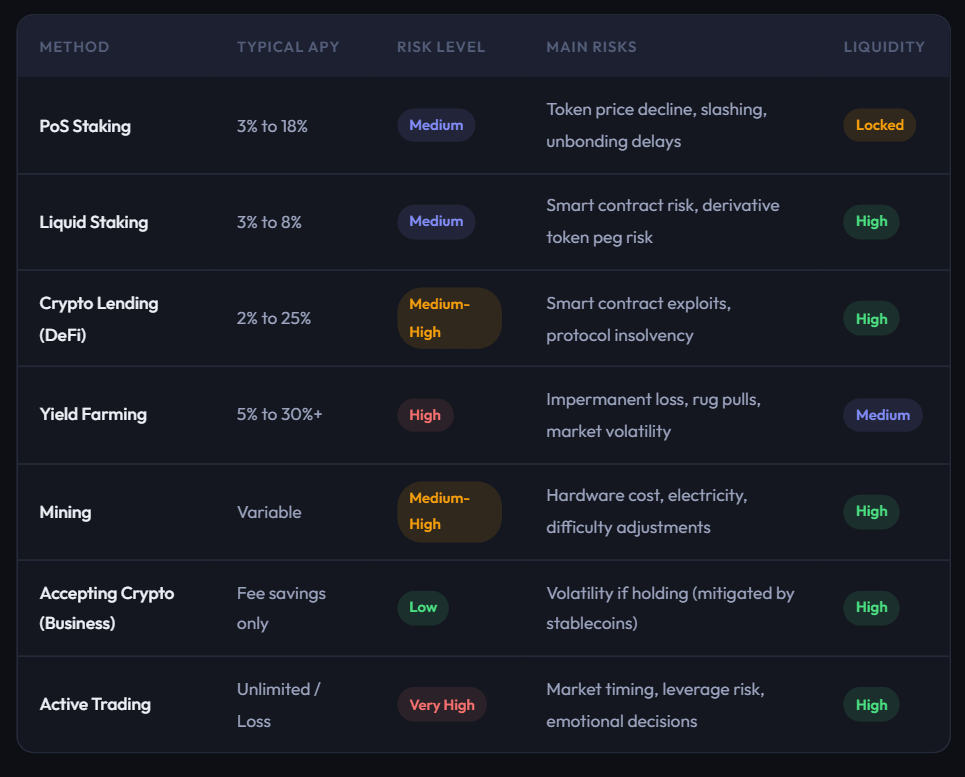Select the LIQUIDITY column header

point(884,46)
